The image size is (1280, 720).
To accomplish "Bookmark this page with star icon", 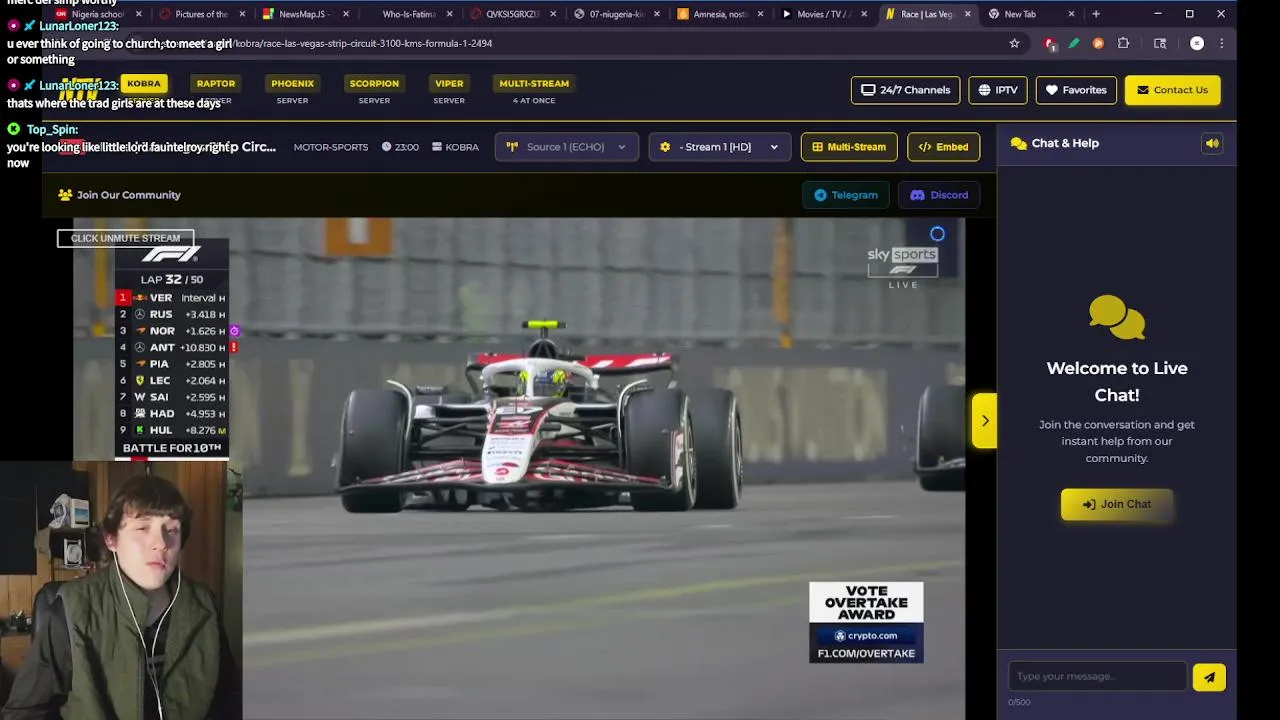I will (1014, 43).
